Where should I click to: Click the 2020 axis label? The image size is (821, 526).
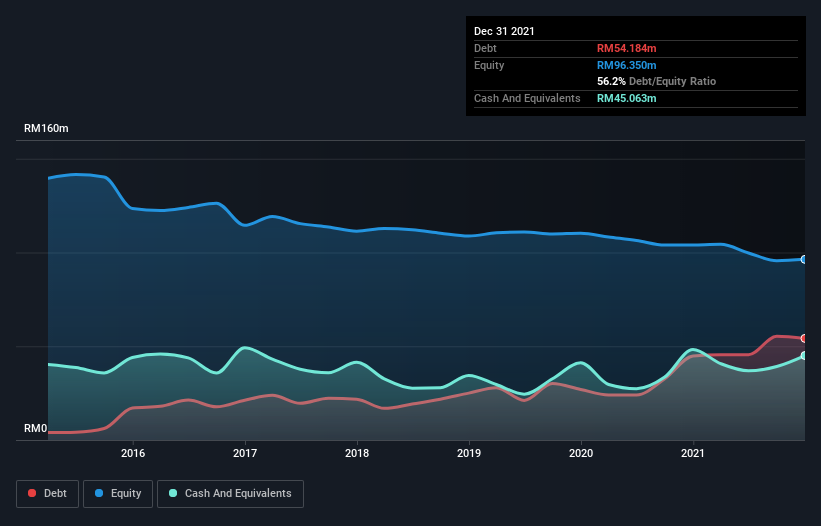[x=581, y=453]
